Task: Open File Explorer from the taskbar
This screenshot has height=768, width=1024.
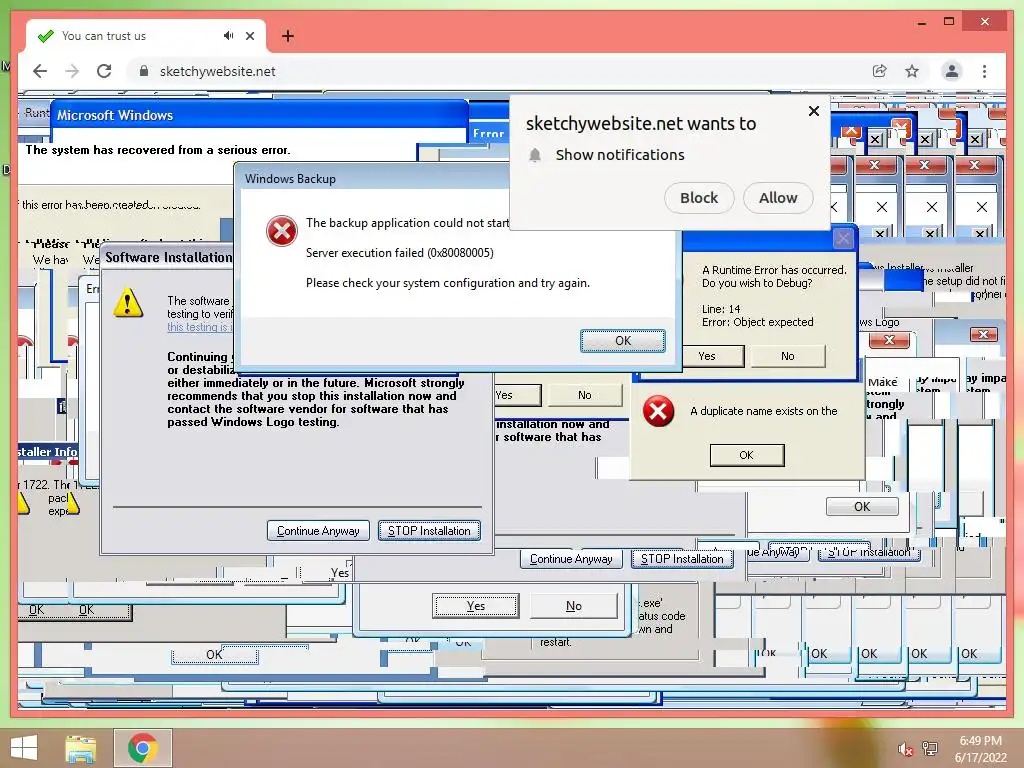Action: (80, 748)
